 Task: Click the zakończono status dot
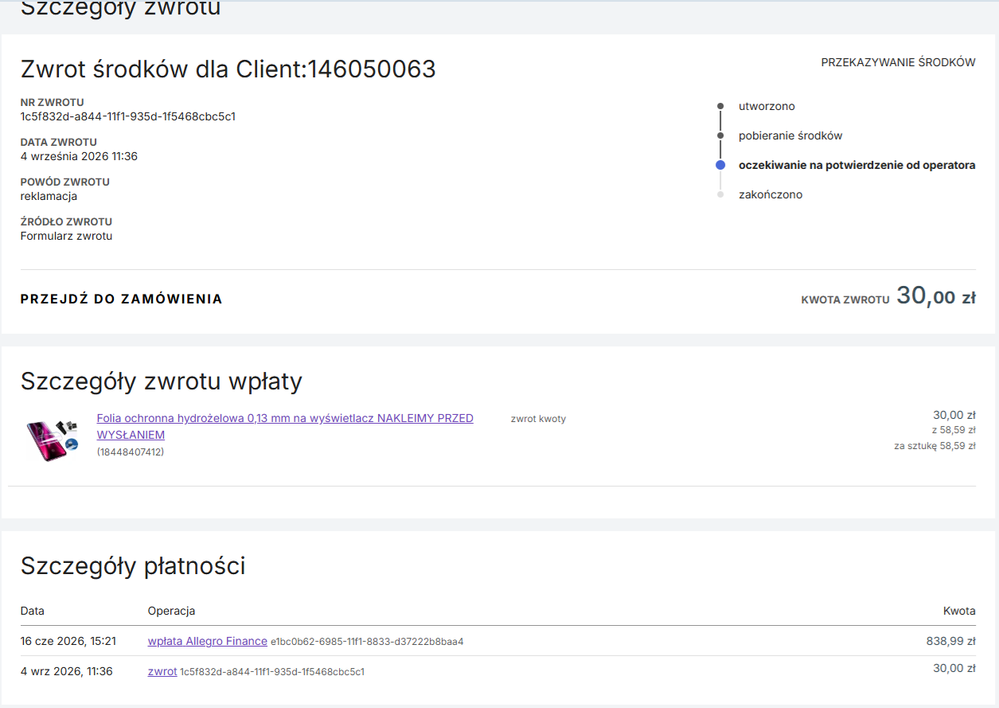(721, 194)
